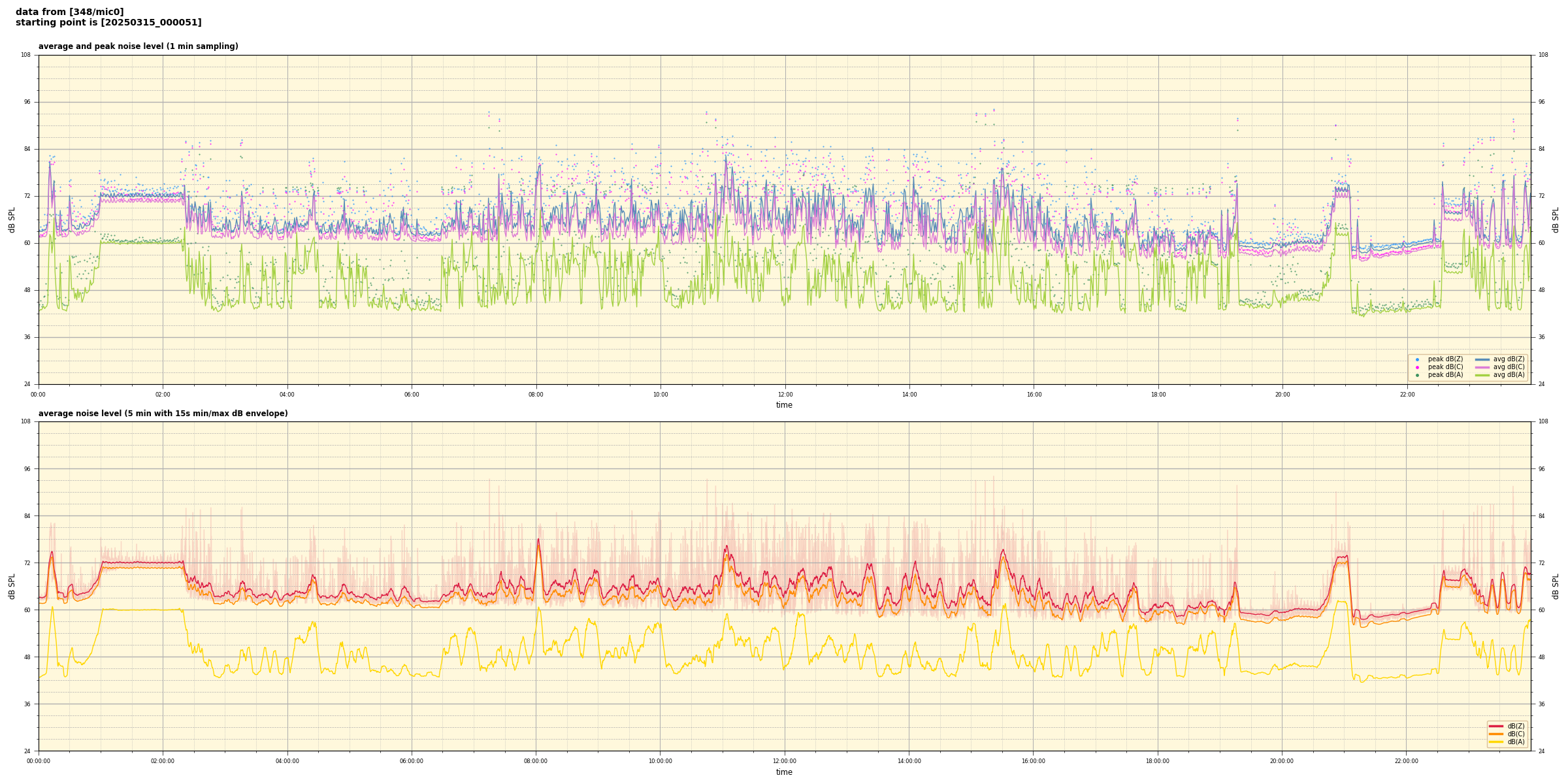The width and height of the screenshot is (1568, 784).
Task: Click the starting point 20250315_000051 text
Action: pos(108,23)
